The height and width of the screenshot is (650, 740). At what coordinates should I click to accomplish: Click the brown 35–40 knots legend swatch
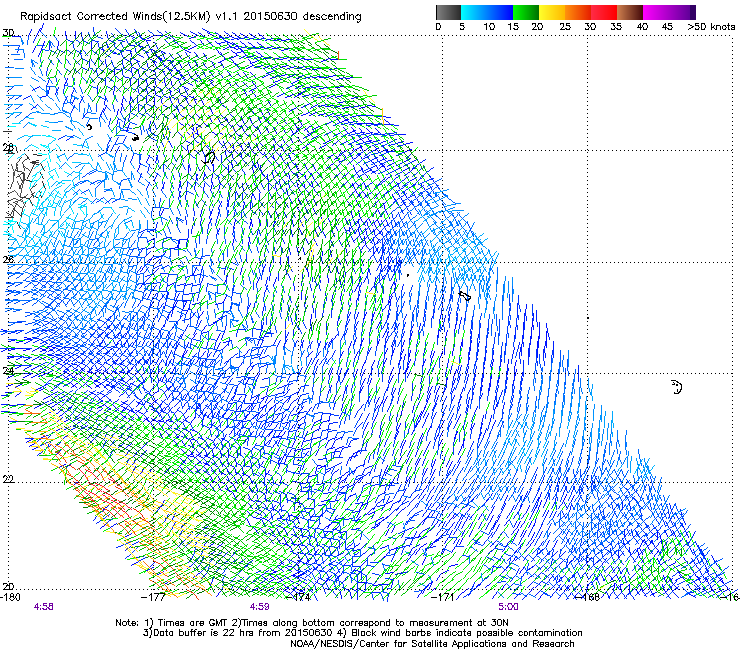coord(630,12)
